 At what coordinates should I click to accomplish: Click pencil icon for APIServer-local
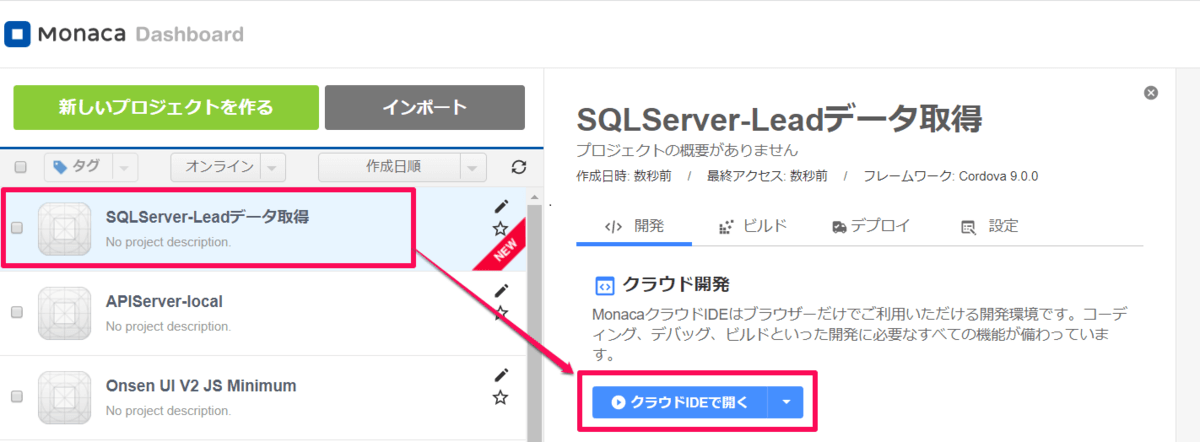pyautogui.click(x=501, y=290)
